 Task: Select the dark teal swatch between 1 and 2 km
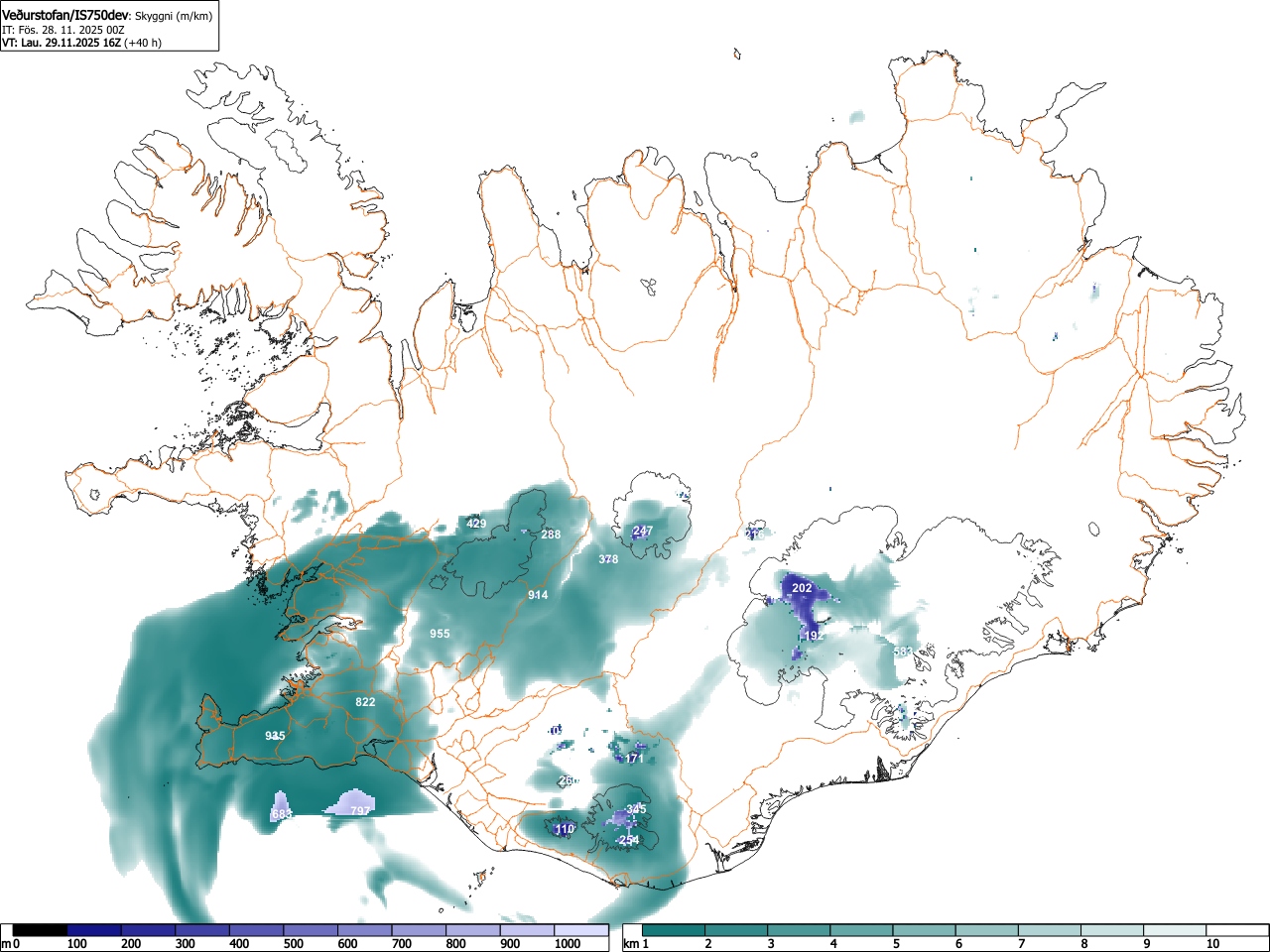[674, 930]
